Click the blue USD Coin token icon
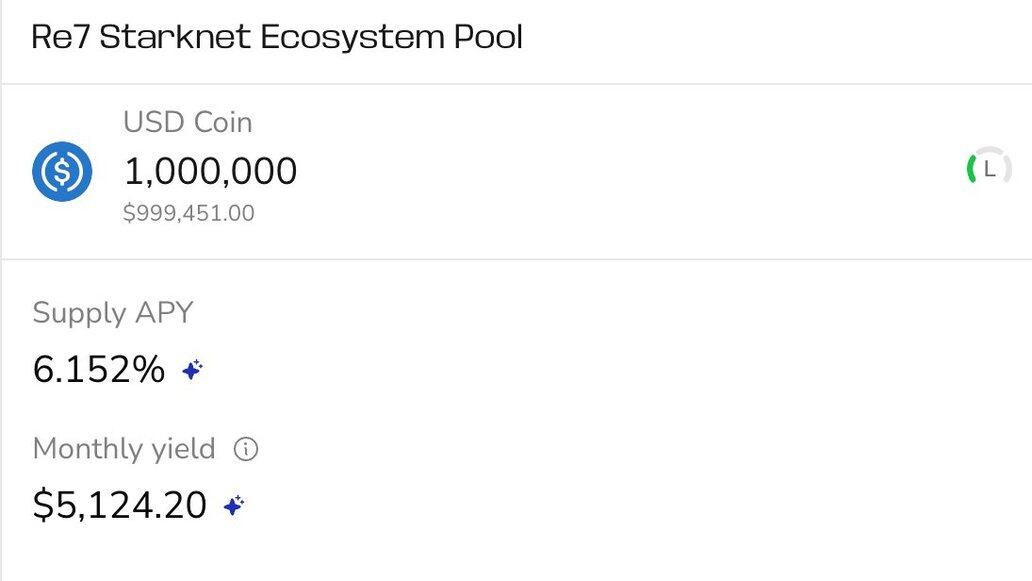This screenshot has width=1032, height=581. click(62, 171)
